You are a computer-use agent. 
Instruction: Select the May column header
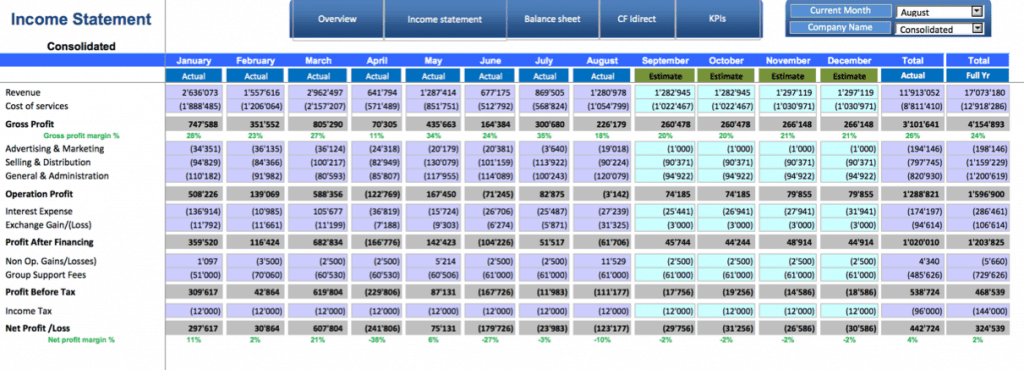click(x=433, y=61)
